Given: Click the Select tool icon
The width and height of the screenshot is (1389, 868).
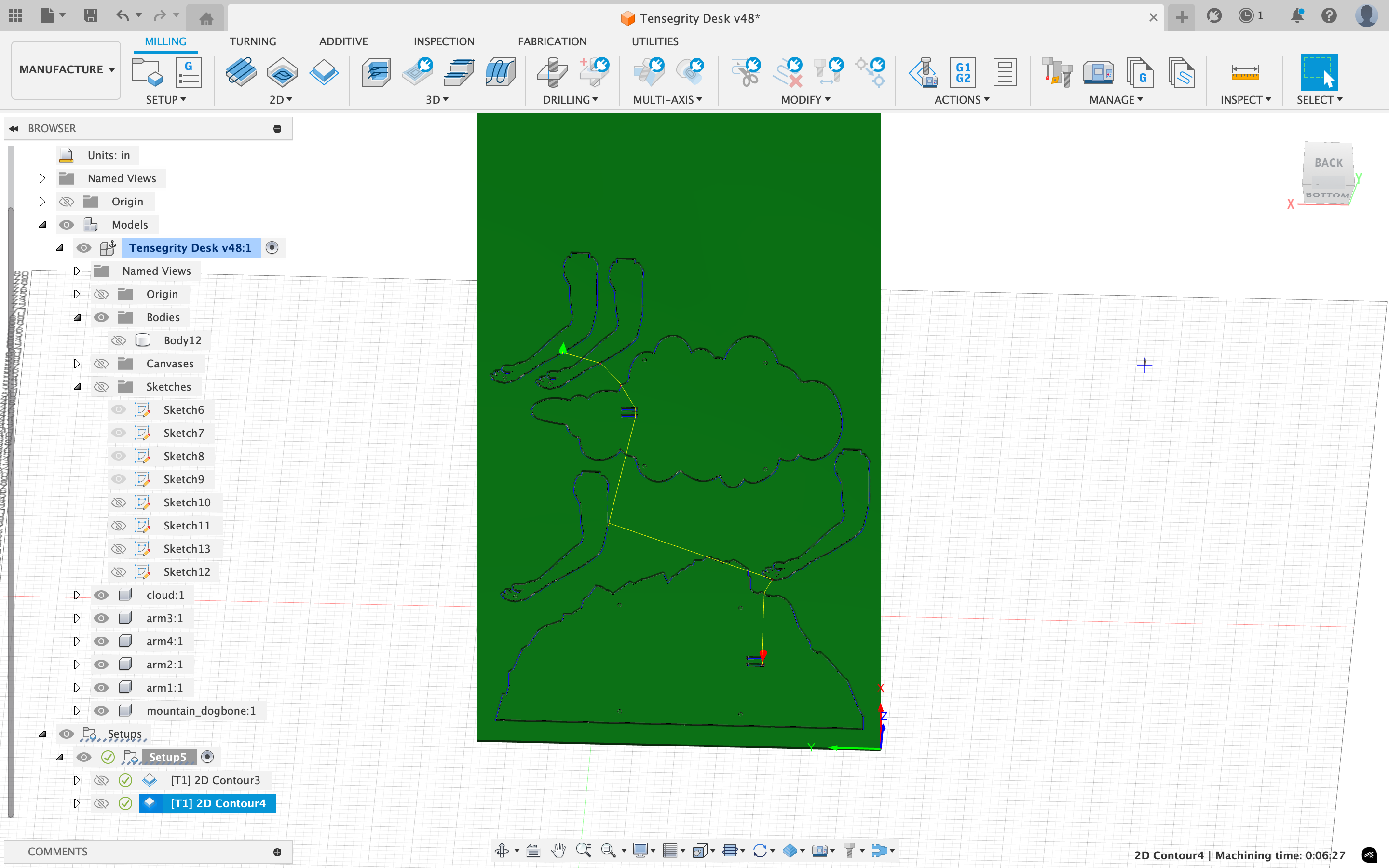Looking at the screenshot, I should (1319, 72).
